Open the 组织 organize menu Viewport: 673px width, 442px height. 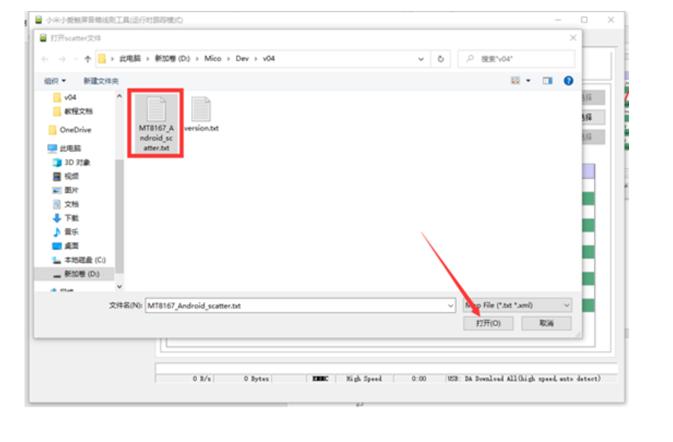[x=55, y=81]
